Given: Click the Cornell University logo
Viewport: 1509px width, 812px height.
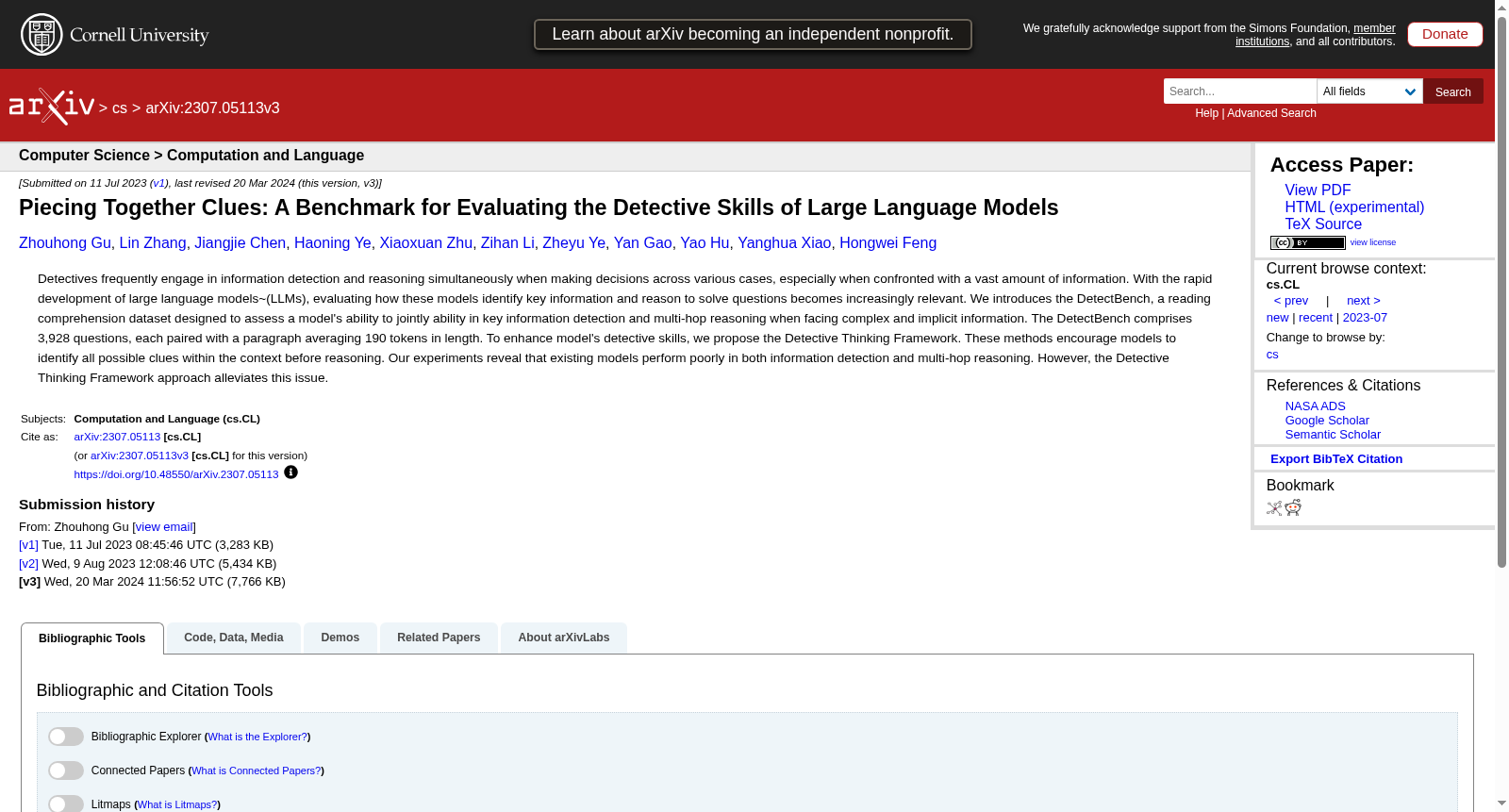Looking at the screenshot, I should tap(115, 35).
